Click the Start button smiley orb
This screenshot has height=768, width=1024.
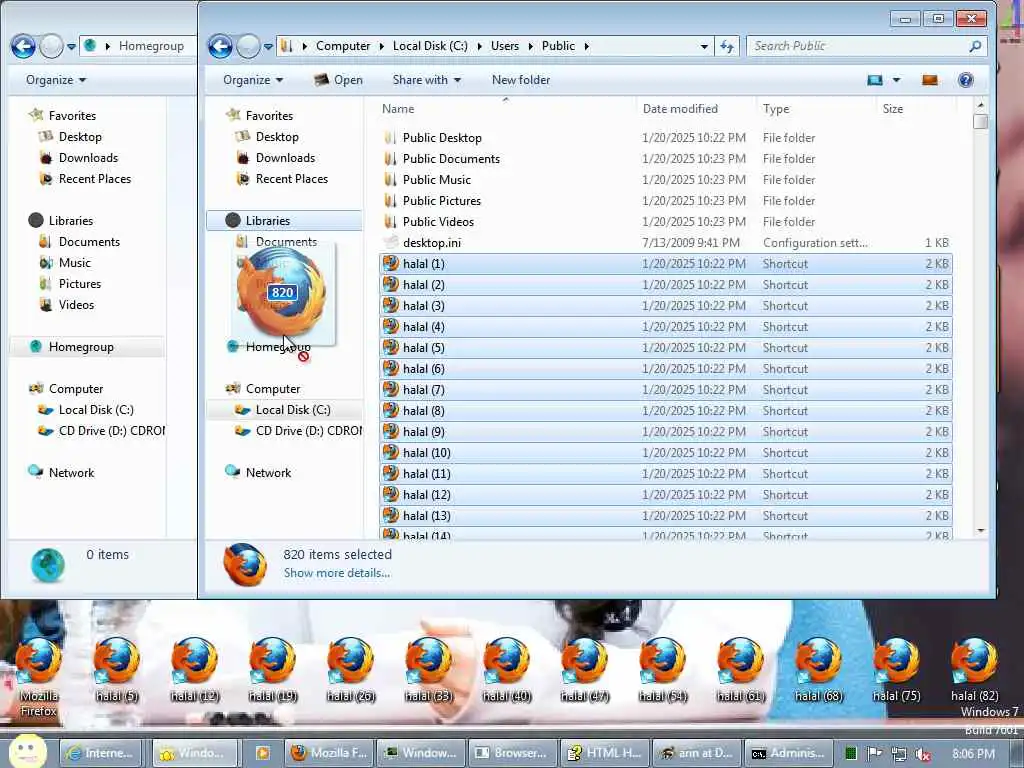[27, 752]
